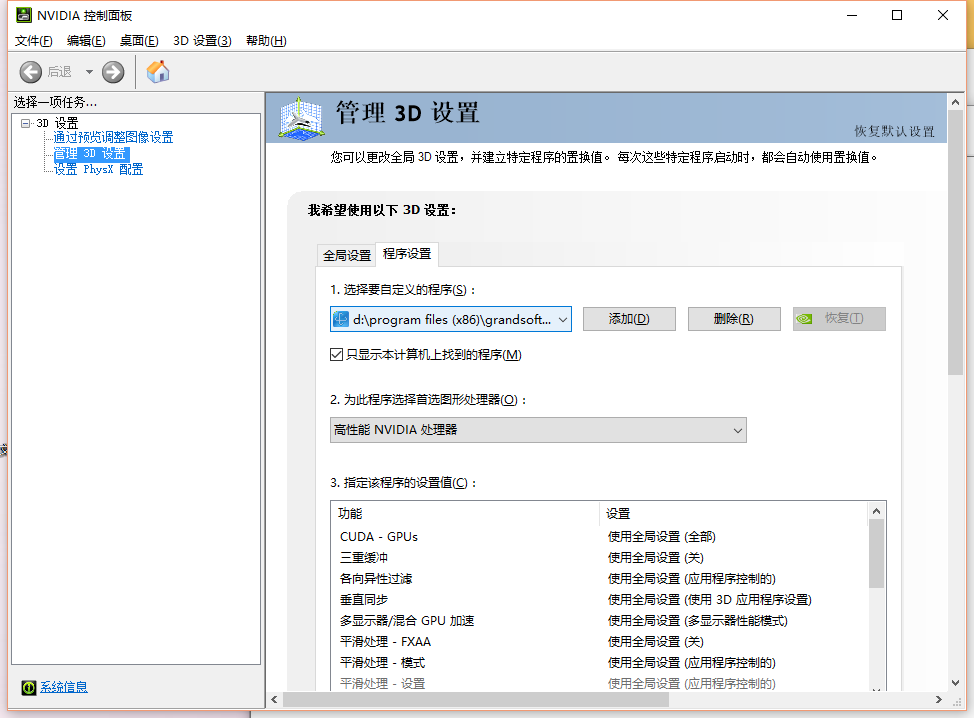Click the settings list vertical scrollbar thumb
The height and width of the screenshot is (718, 974).
point(876,554)
